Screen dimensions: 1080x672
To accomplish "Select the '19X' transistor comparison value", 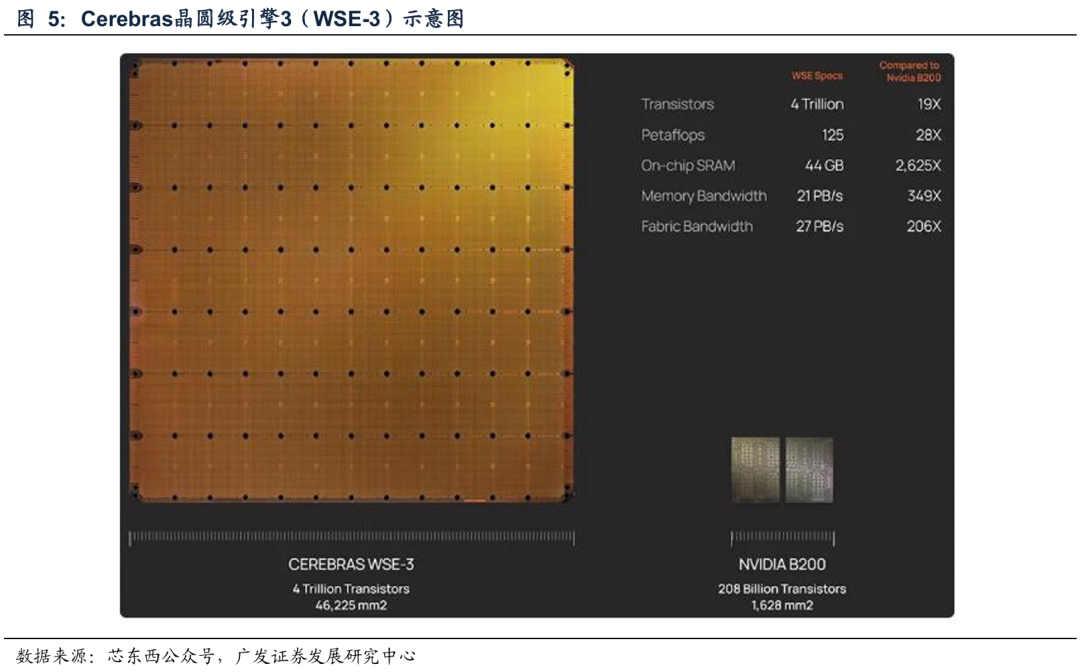I will [928, 104].
